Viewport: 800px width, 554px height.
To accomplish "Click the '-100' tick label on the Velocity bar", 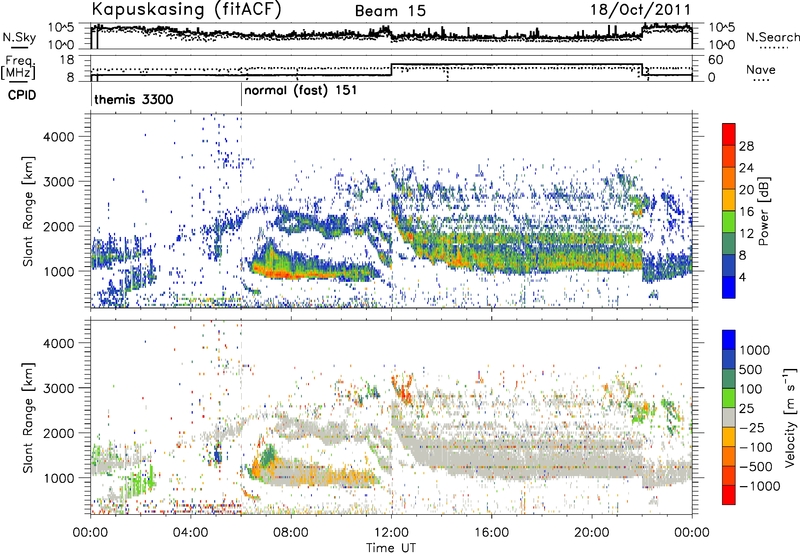I will pyautogui.click(x=755, y=447).
